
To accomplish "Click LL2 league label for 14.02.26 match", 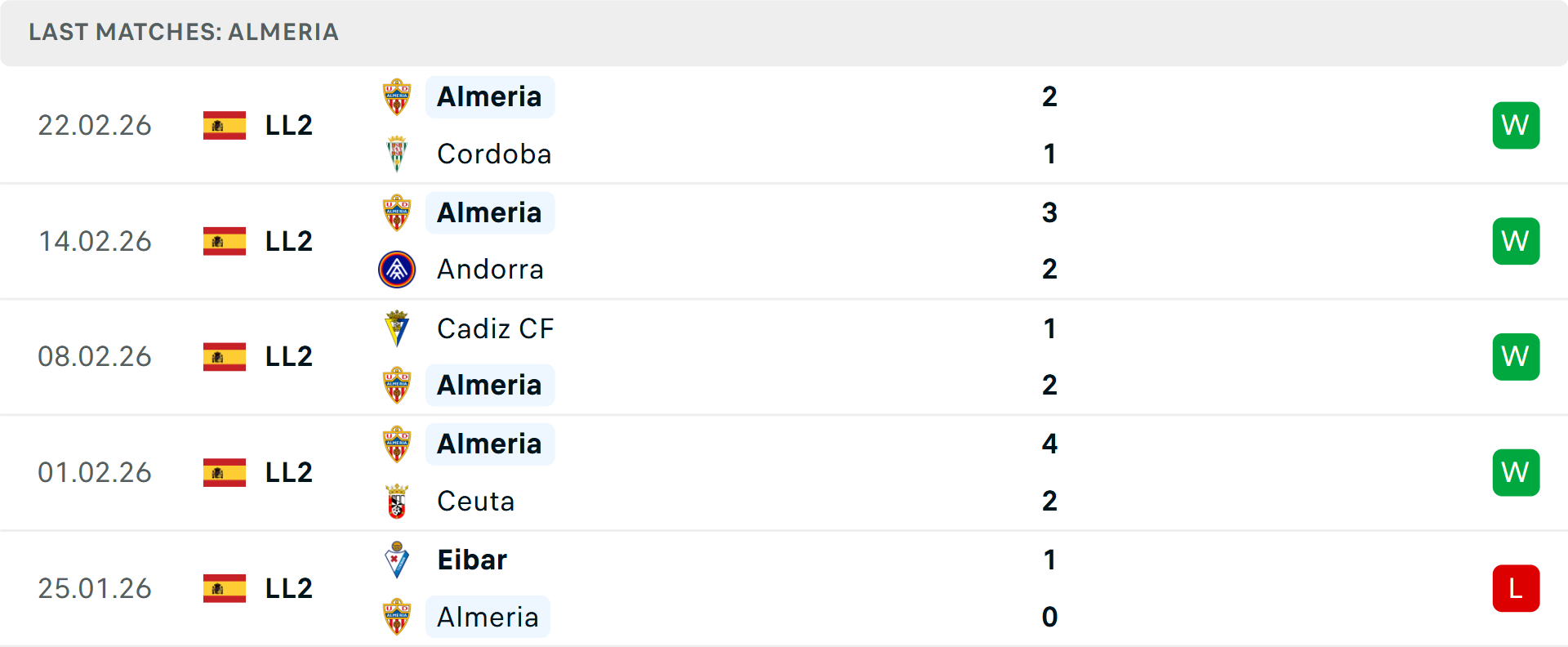I will click(x=289, y=242).
